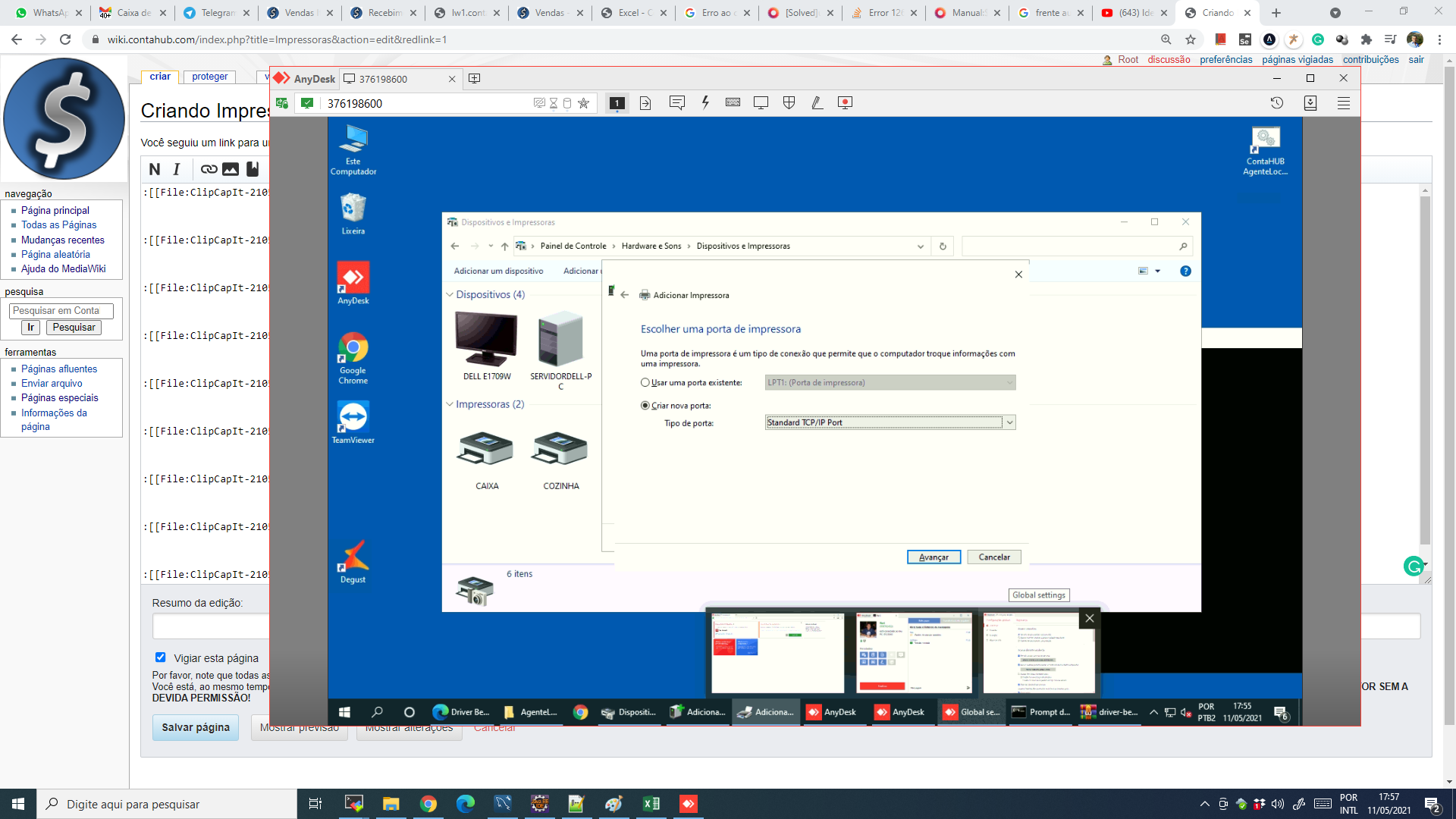Click the Windows Start button
The height and width of the screenshot is (819, 1456).
[x=18, y=804]
